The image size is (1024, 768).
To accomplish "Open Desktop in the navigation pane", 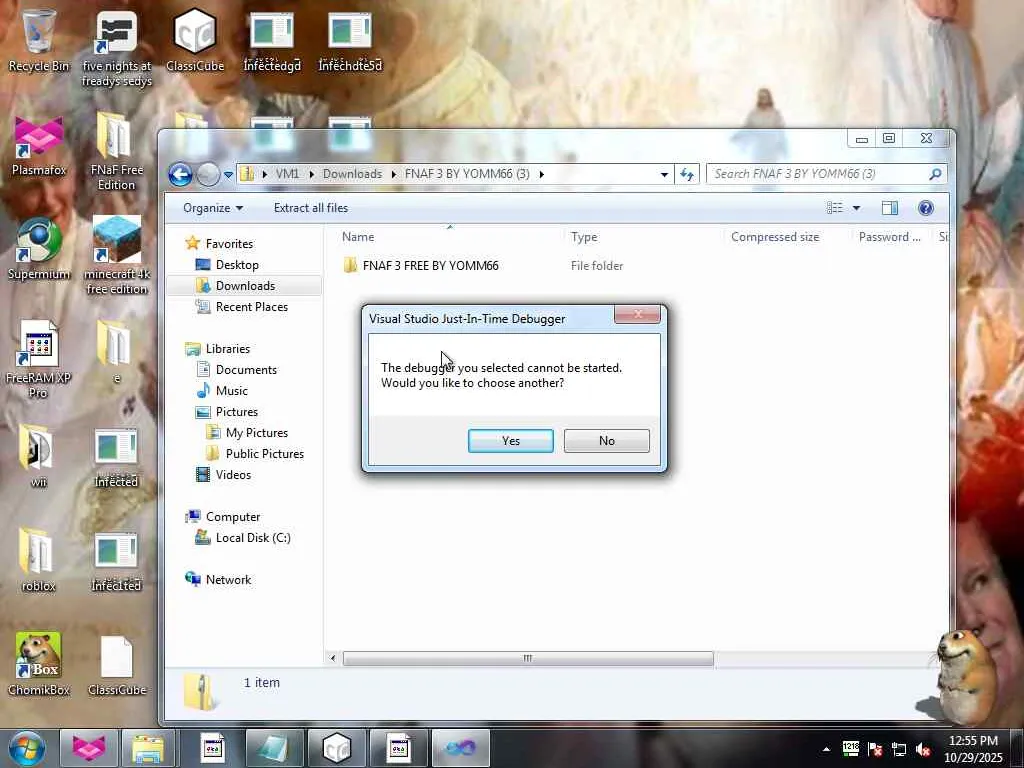I will point(237,264).
